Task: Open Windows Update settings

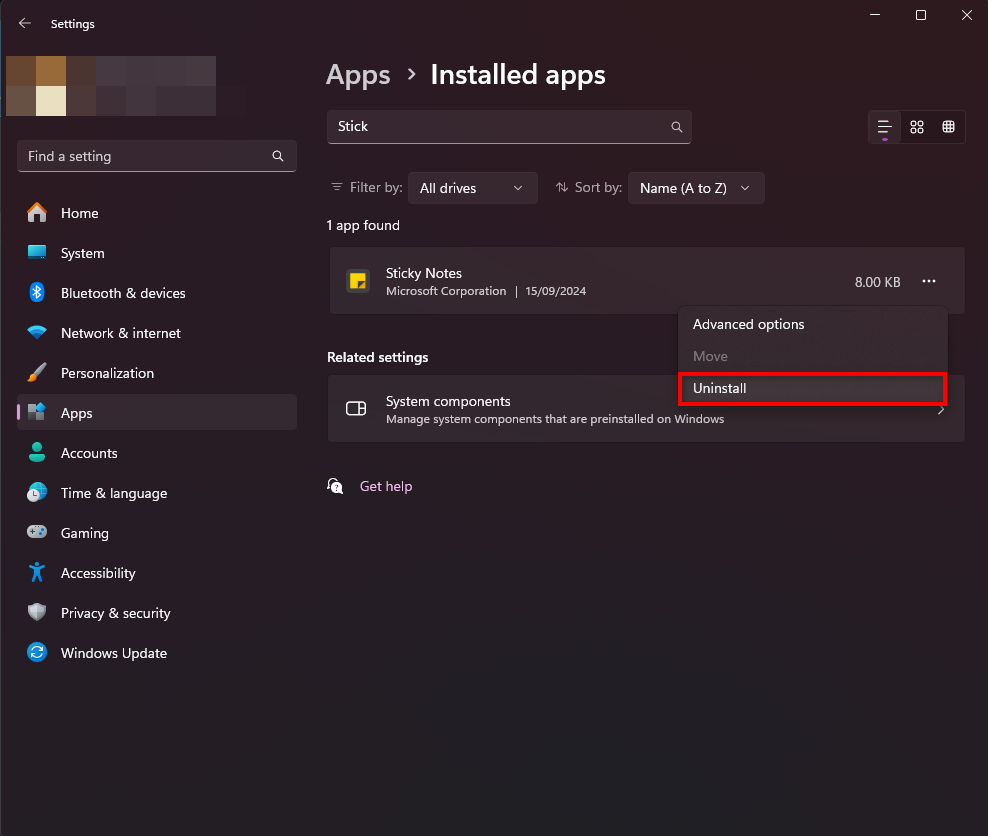Action: (113, 653)
